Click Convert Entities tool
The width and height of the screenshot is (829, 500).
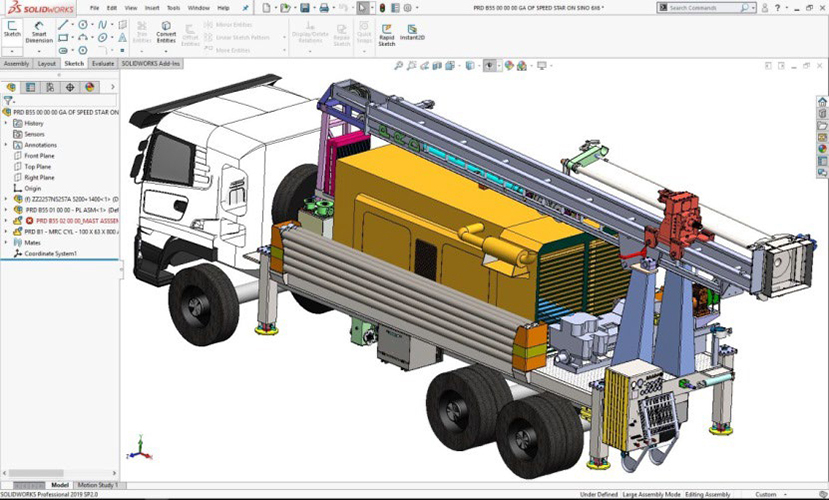click(166, 32)
